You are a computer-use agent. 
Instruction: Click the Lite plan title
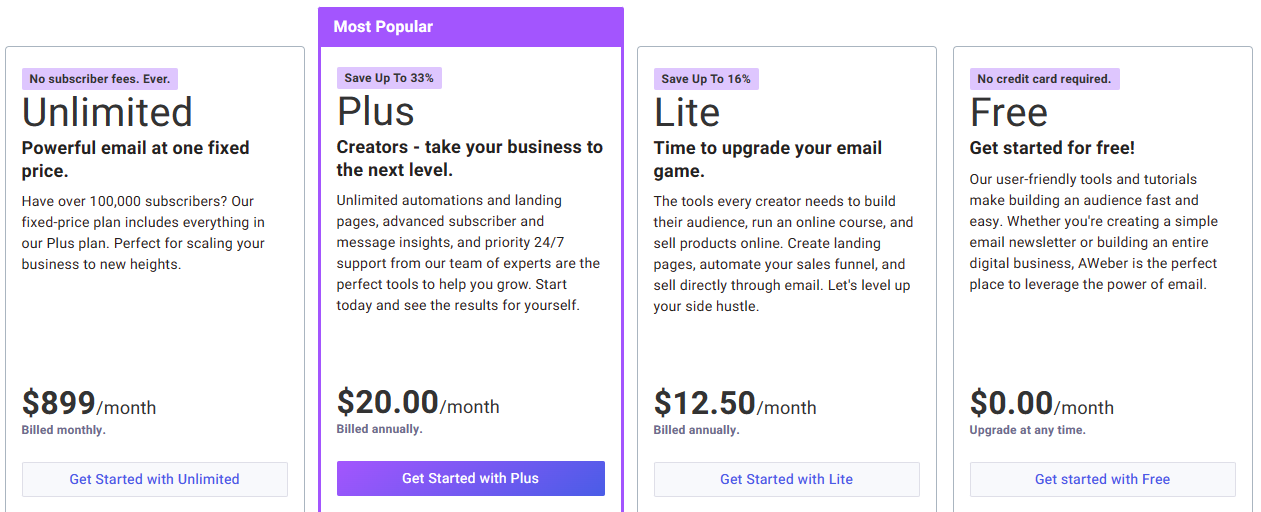point(687,112)
